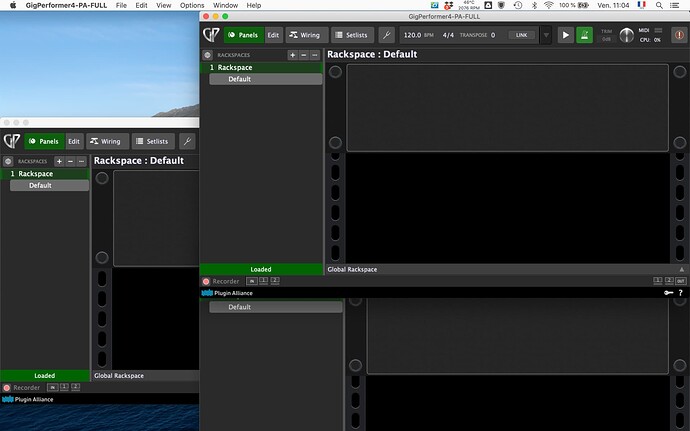The width and height of the screenshot is (690, 431).
Task: Add rackspace with plus in back window
Action: coord(59,162)
